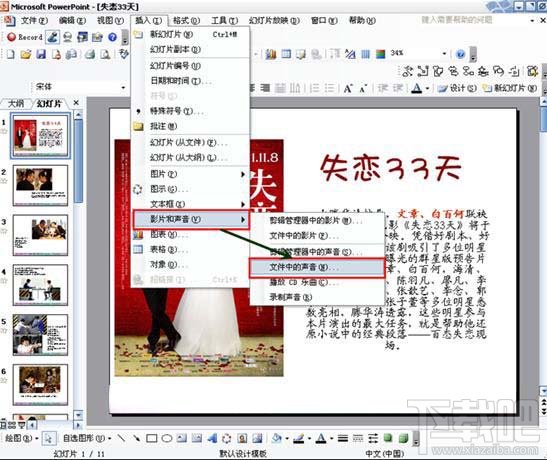547x460 pixels.
Task: Apply fill color with paint bucket
Action: [x=277, y=438]
